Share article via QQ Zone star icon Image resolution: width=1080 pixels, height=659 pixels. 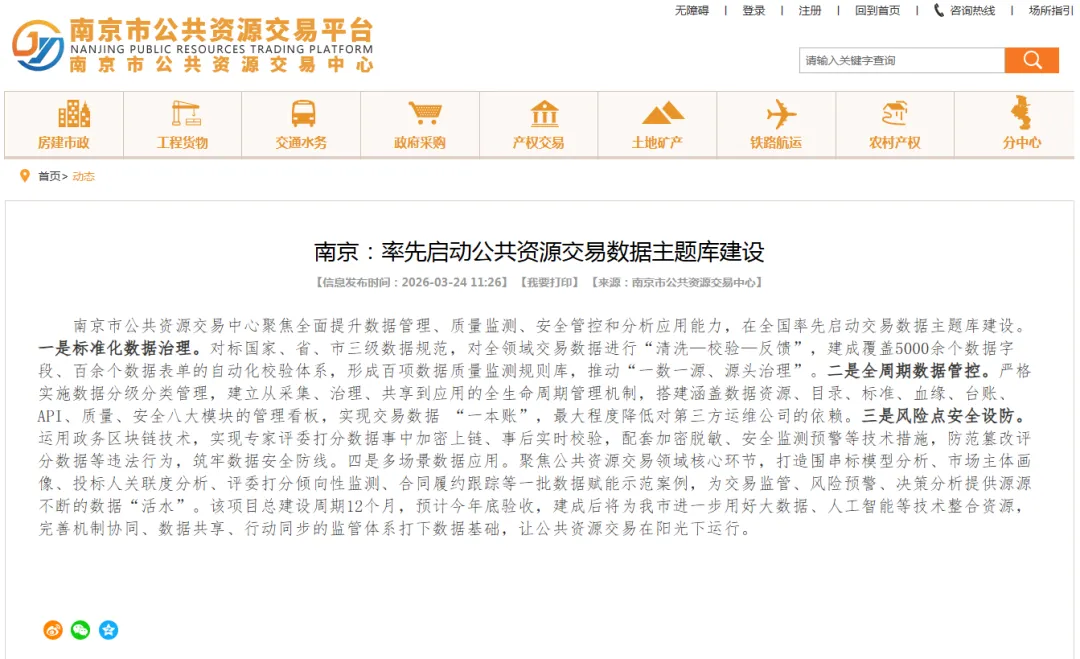pos(108,629)
